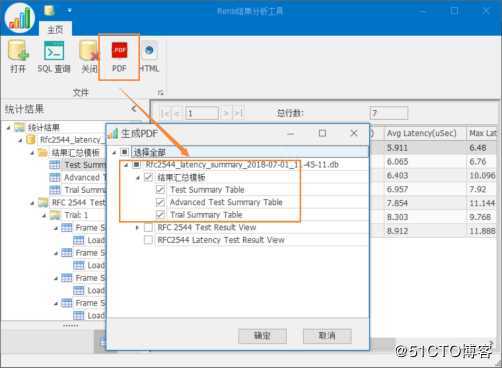This screenshot has width=502, height=368.
Task: Select Trial Summary item in sidebar tree
Action: tap(85, 190)
